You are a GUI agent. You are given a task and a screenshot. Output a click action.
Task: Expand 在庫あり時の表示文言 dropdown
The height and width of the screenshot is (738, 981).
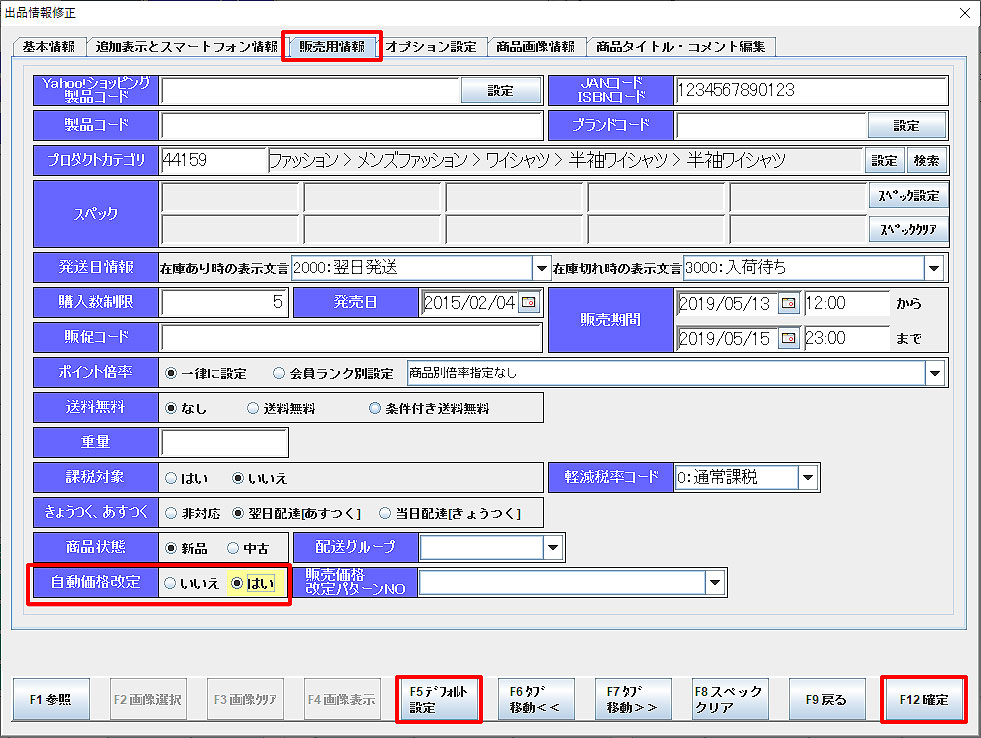pyautogui.click(x=540, y=268)
